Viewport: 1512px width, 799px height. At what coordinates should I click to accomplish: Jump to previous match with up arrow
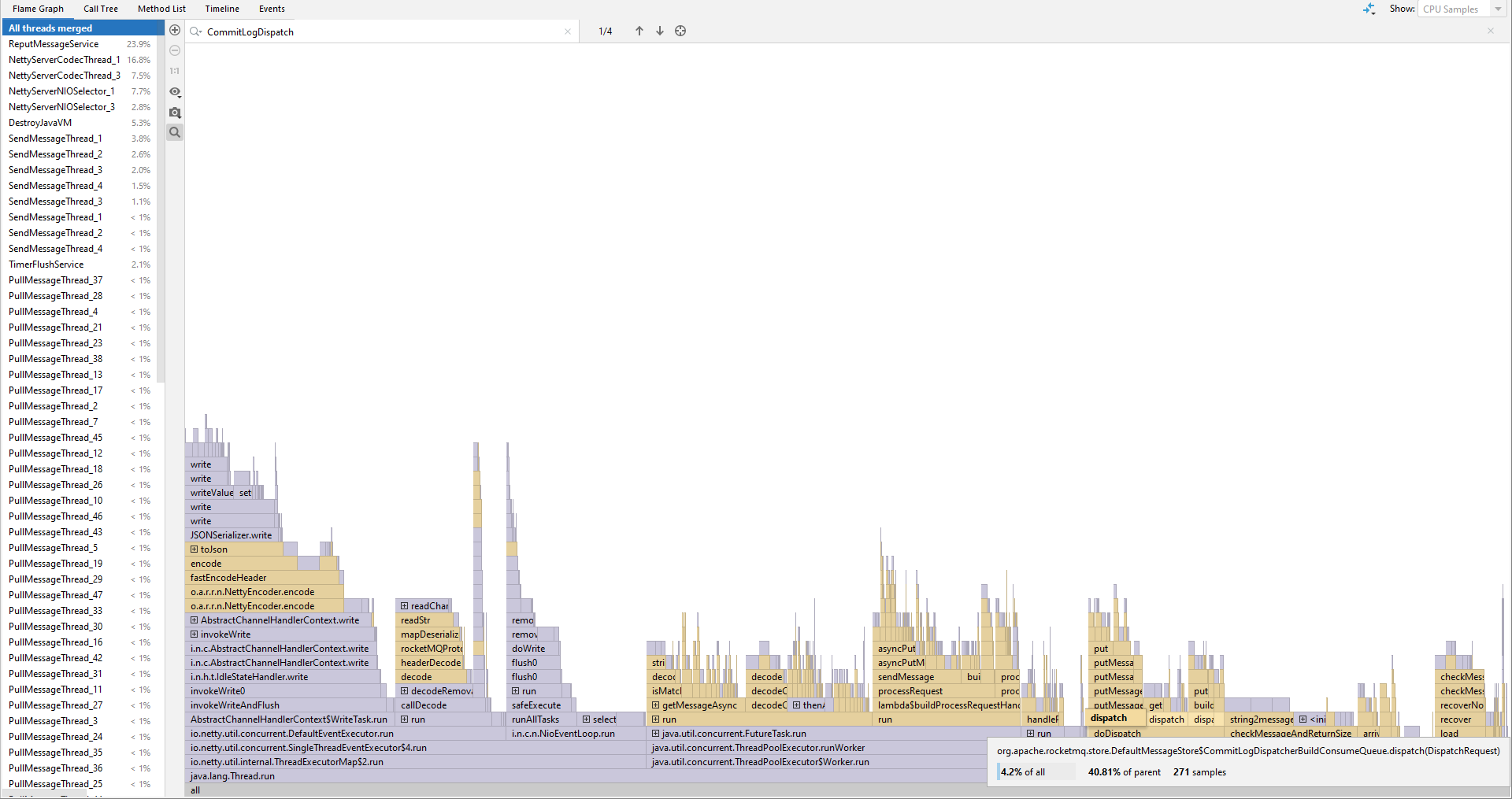pyautogui.click(x=639, y=31)
